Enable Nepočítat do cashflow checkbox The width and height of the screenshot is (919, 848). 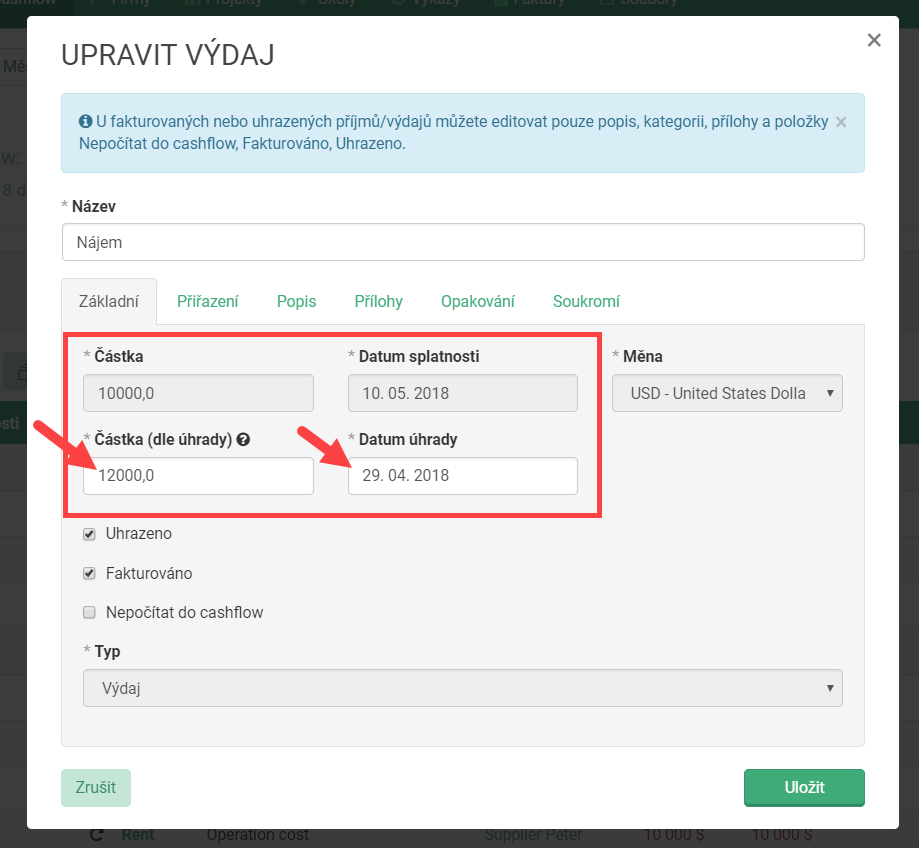click(x=89, y=612)
